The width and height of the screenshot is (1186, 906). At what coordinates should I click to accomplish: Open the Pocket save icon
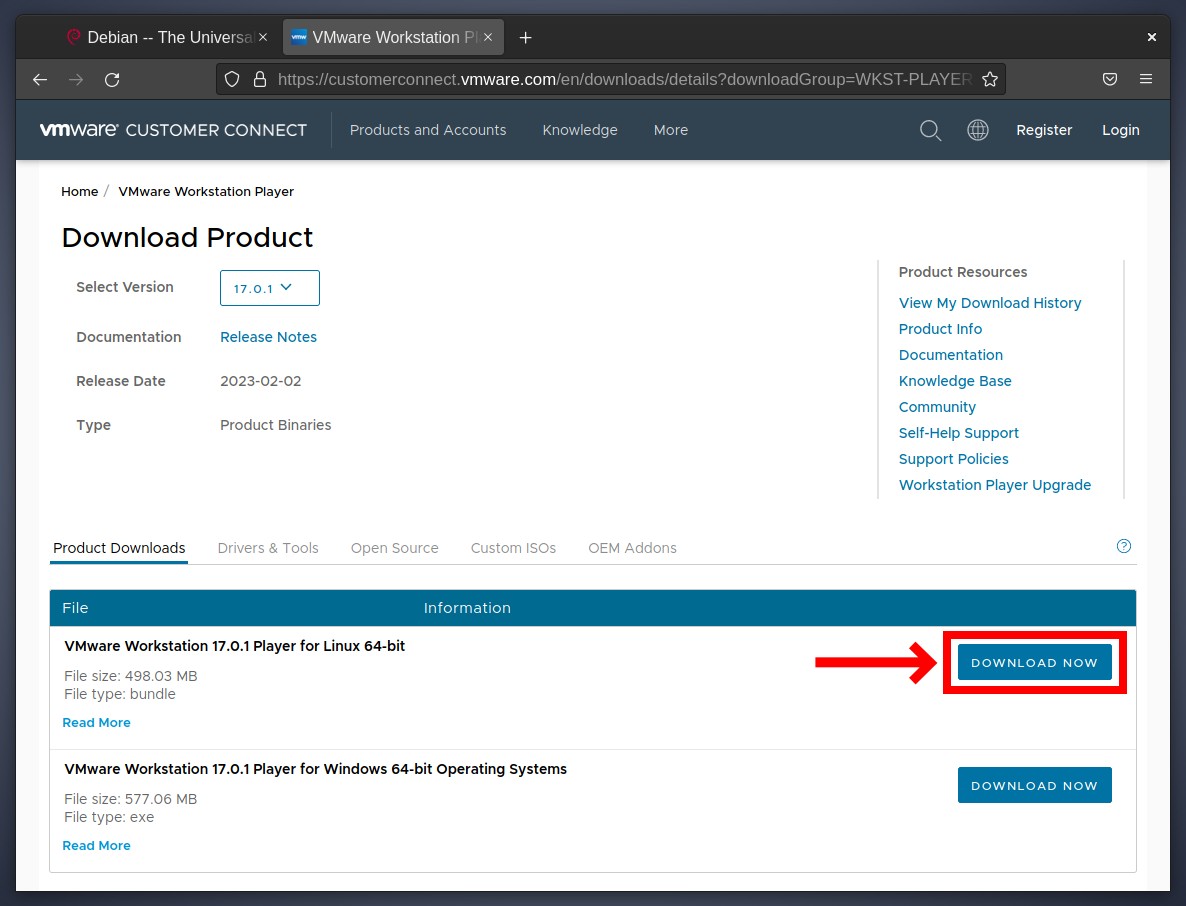[x=1110, y=79]
